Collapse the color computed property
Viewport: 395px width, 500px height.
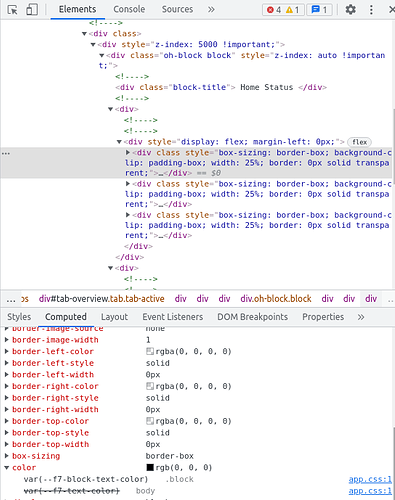pos(6,468)
